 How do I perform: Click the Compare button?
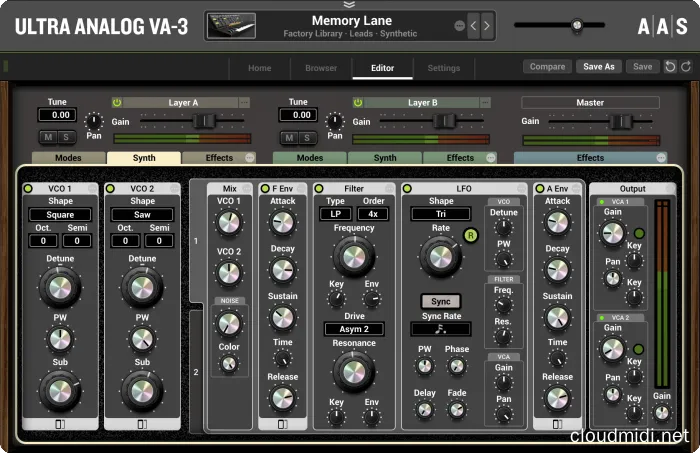(x=547, y=67)
